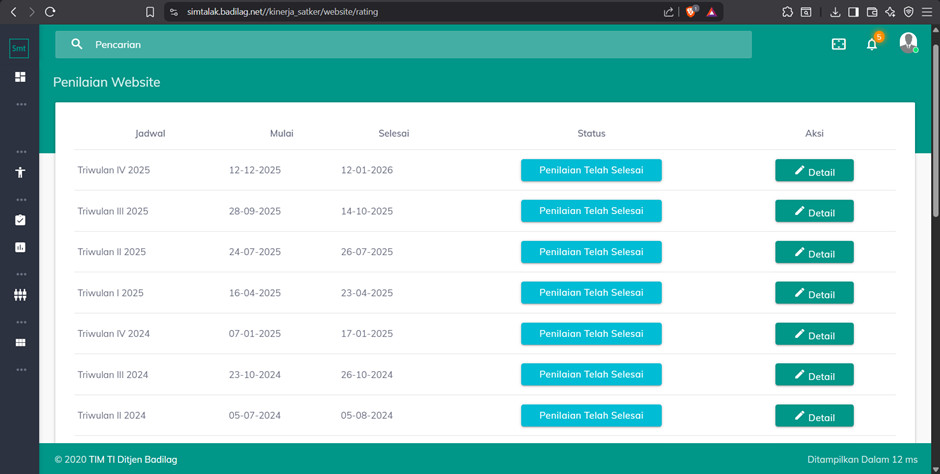
Task: Open the browser extensions puzzle menu
Action: coord(788,12)
